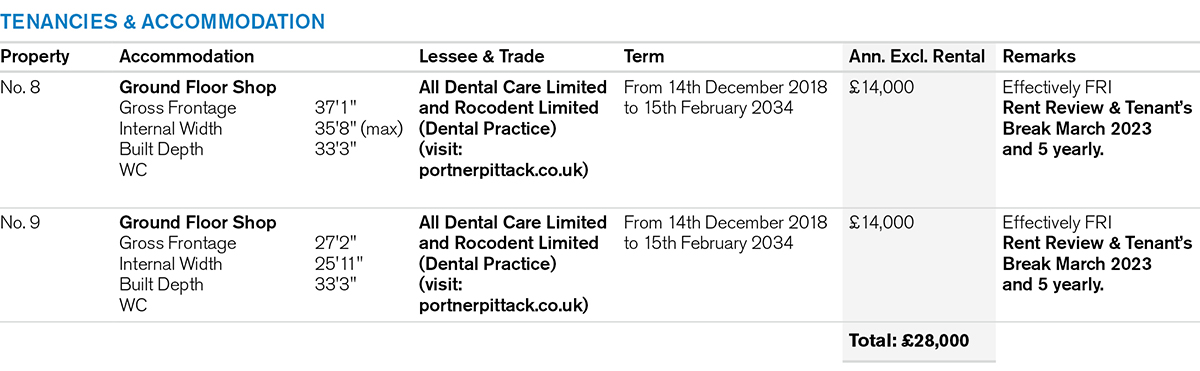Select the No. 8 property cell

pyautogui.click(x=21, y=87)
